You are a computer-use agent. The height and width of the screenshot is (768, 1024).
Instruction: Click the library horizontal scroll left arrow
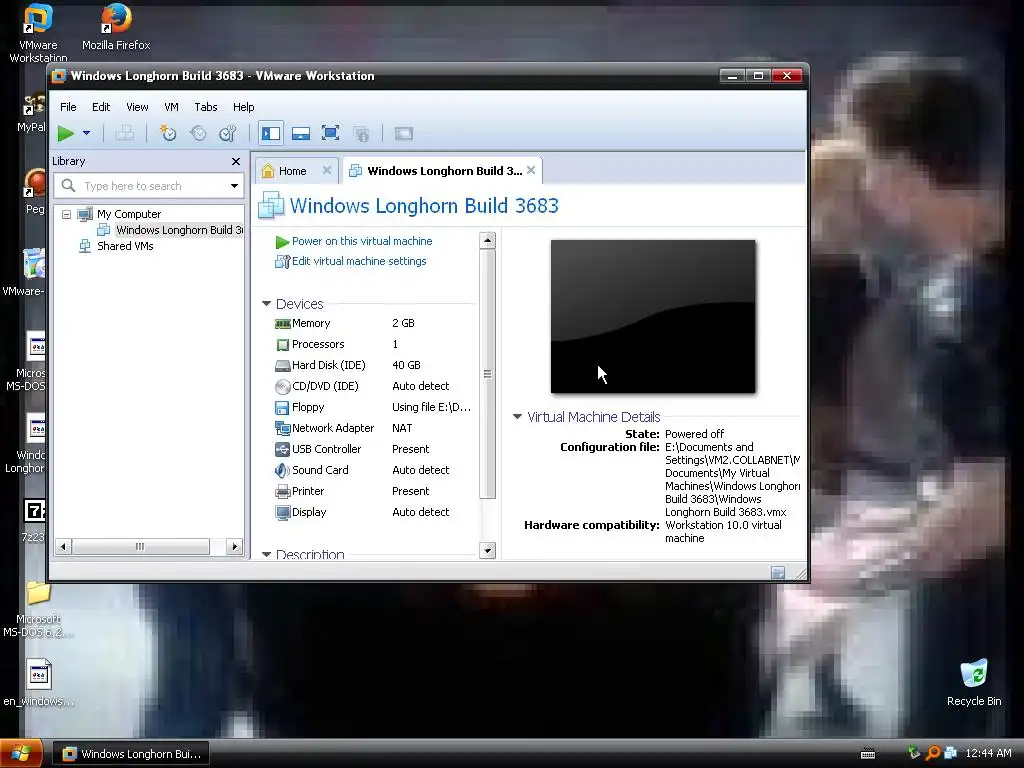pyautogui.click(x=63, y=547)
